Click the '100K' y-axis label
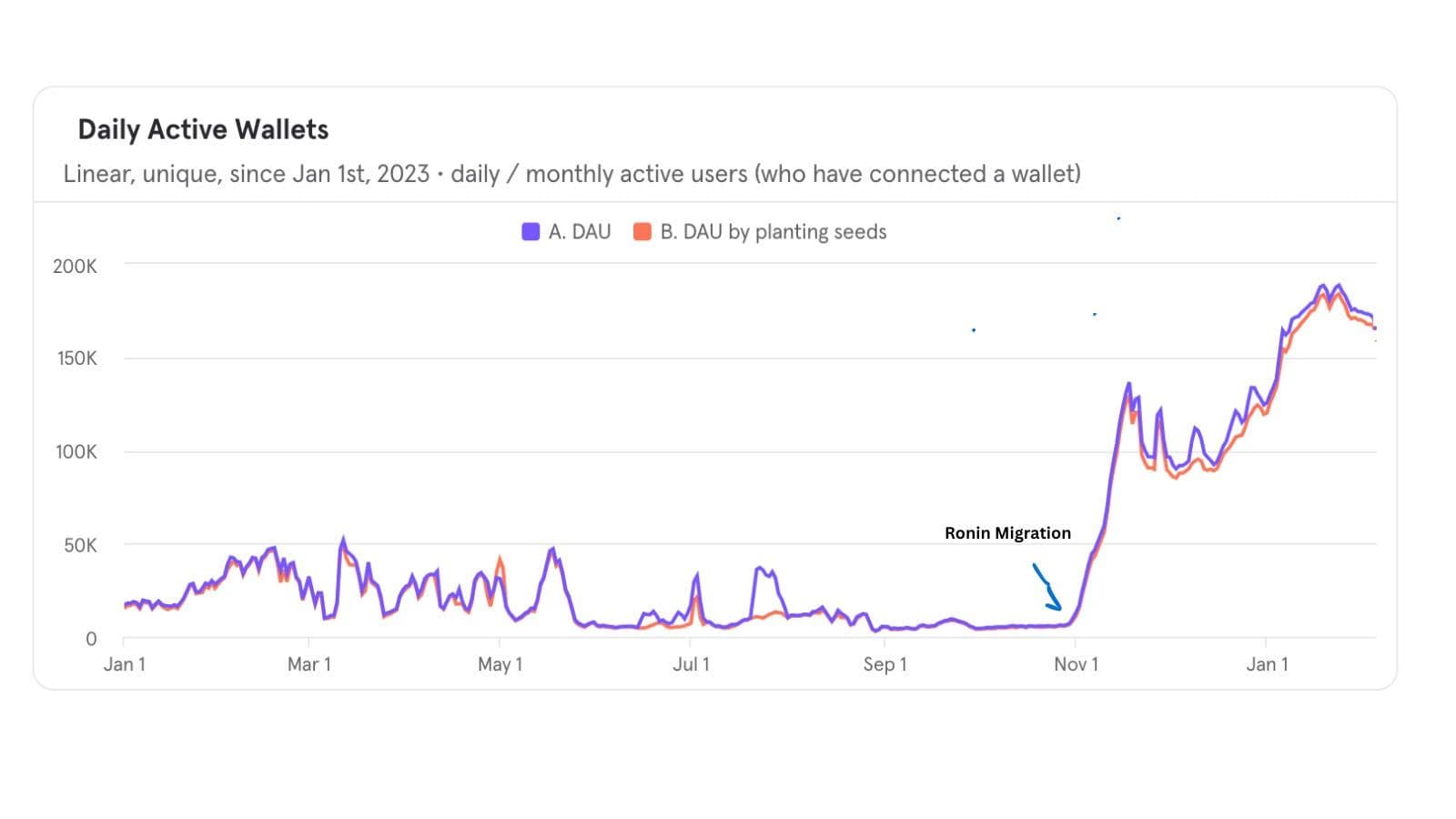The image size is (1456, 819). click(x=76, y=452)
